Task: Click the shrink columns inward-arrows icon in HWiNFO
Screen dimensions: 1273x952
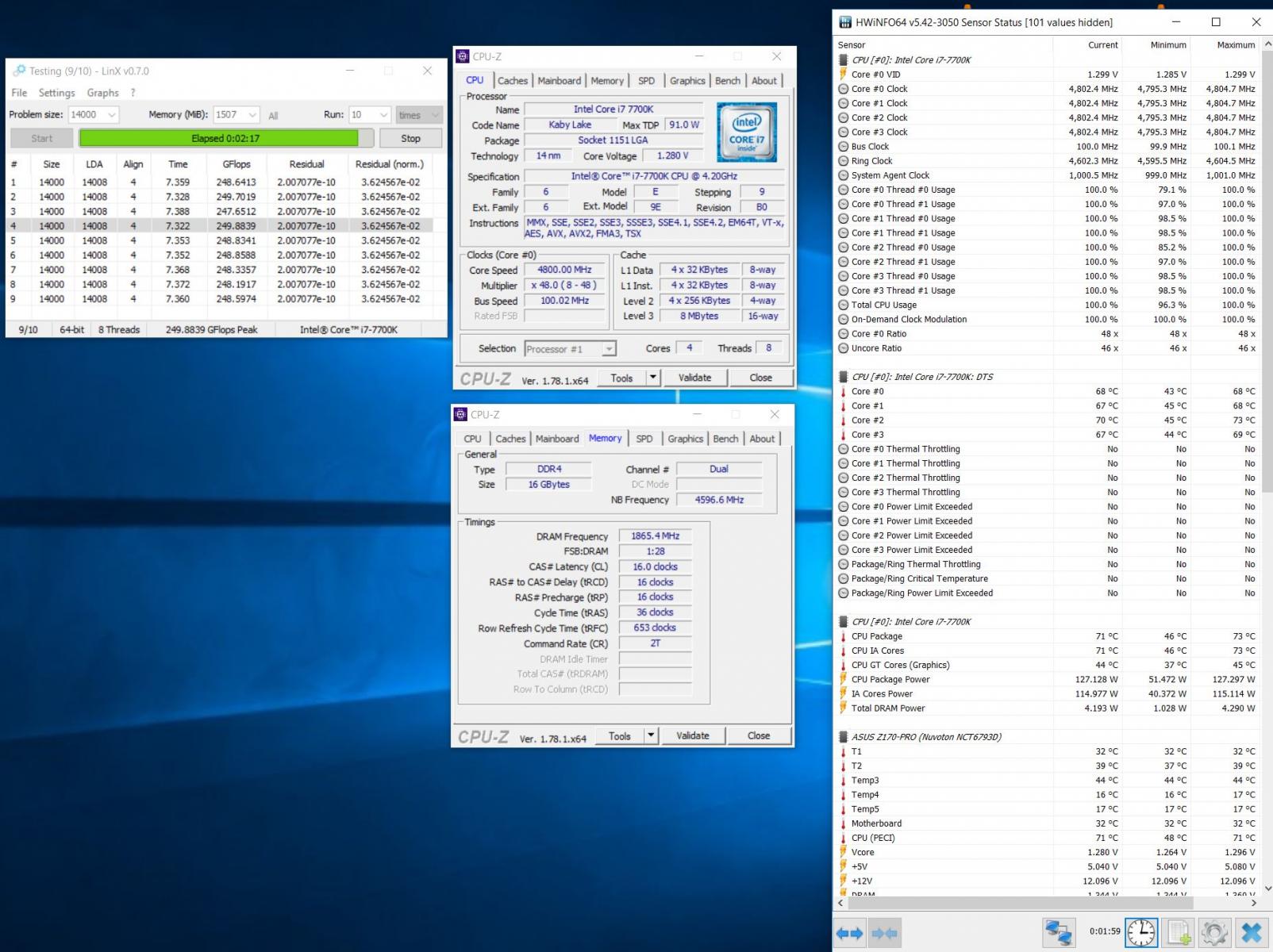Action: point(884,933)
